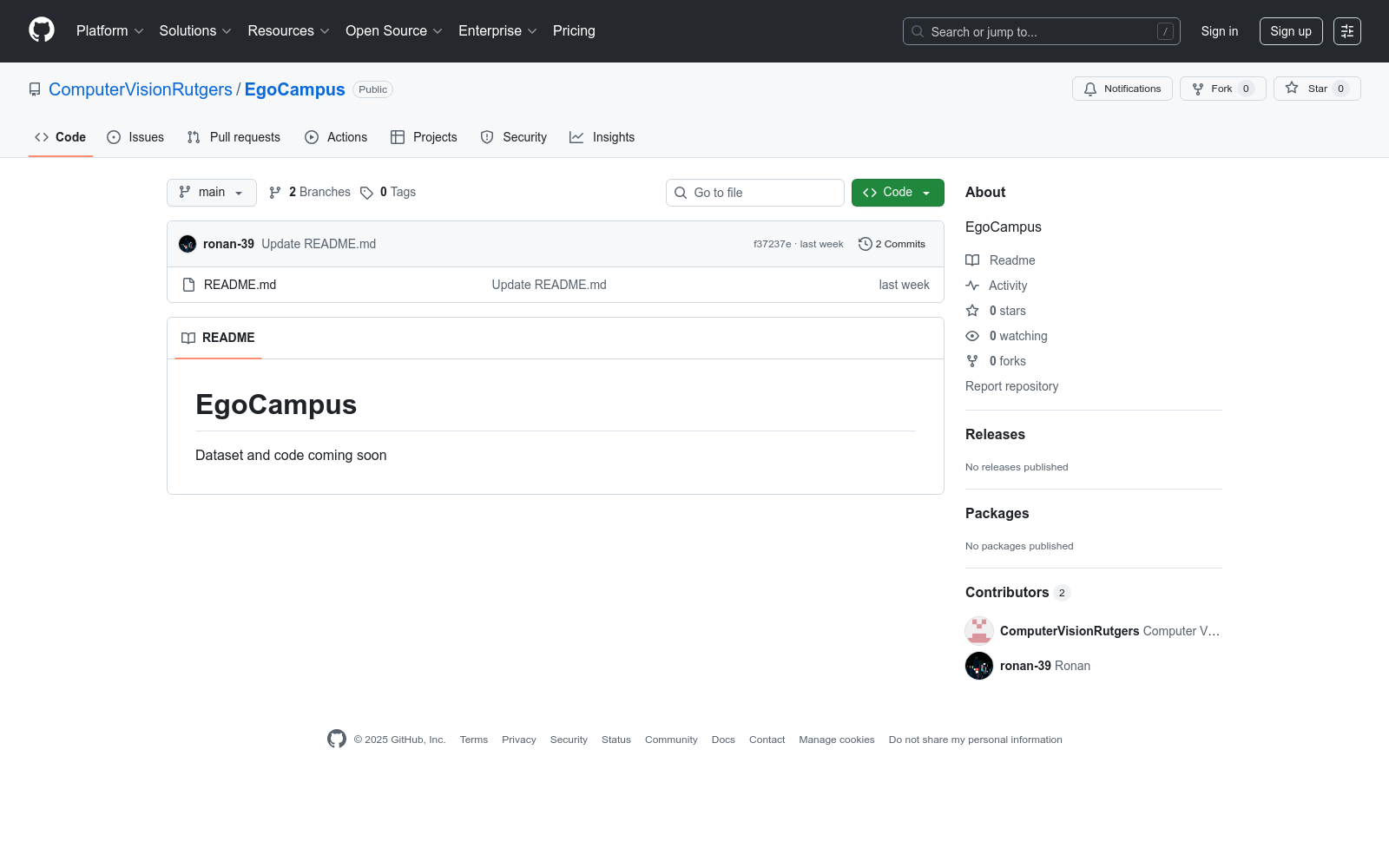
Task: Open ronan-39 commit author link
Action: 228,244
